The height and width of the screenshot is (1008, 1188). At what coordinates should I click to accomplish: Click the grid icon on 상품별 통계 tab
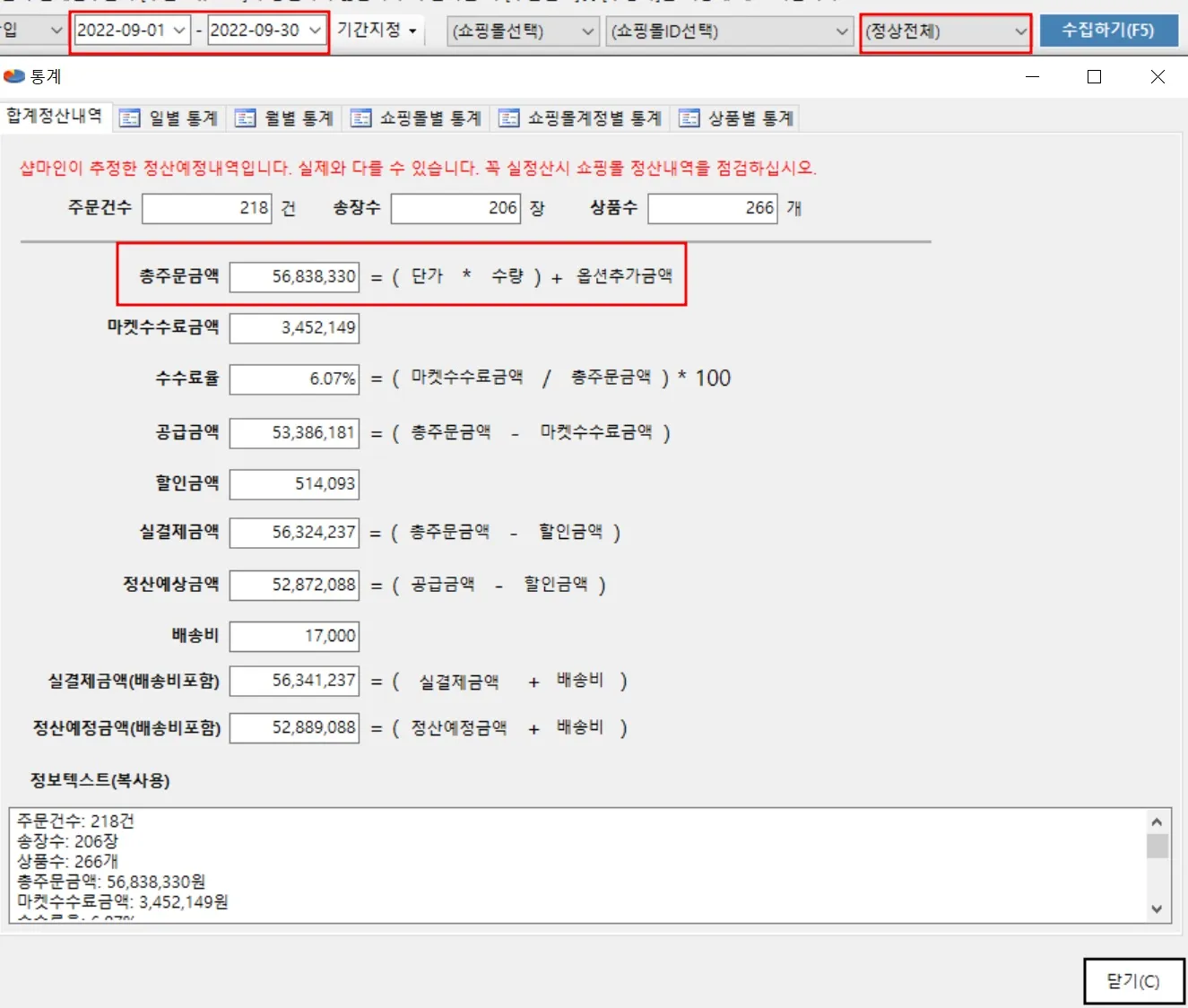pos(689,117)
